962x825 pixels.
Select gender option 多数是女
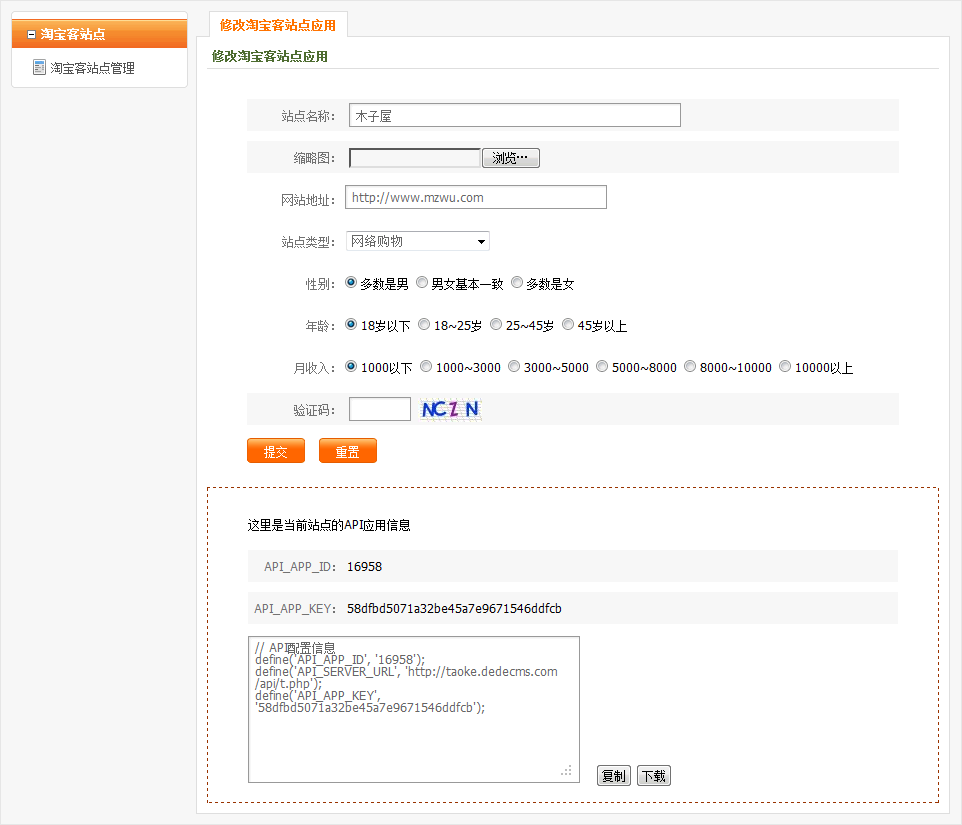pyautogui.click(x=517, y=282)
